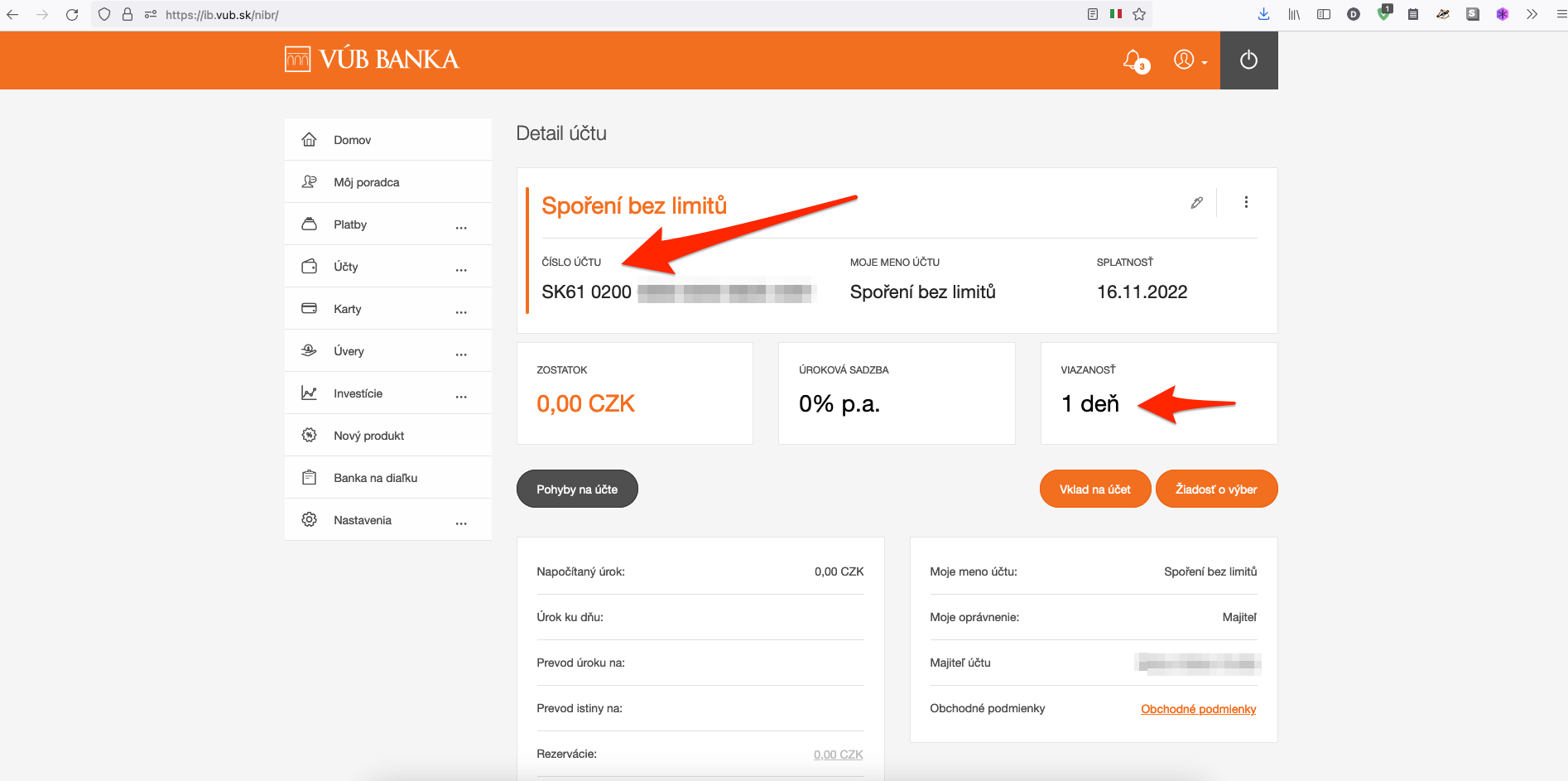Image resolution: width=1568 pixels, height=781 pixels.
Task: Click the Investície chart icon
Action: [x=309, y=393]
